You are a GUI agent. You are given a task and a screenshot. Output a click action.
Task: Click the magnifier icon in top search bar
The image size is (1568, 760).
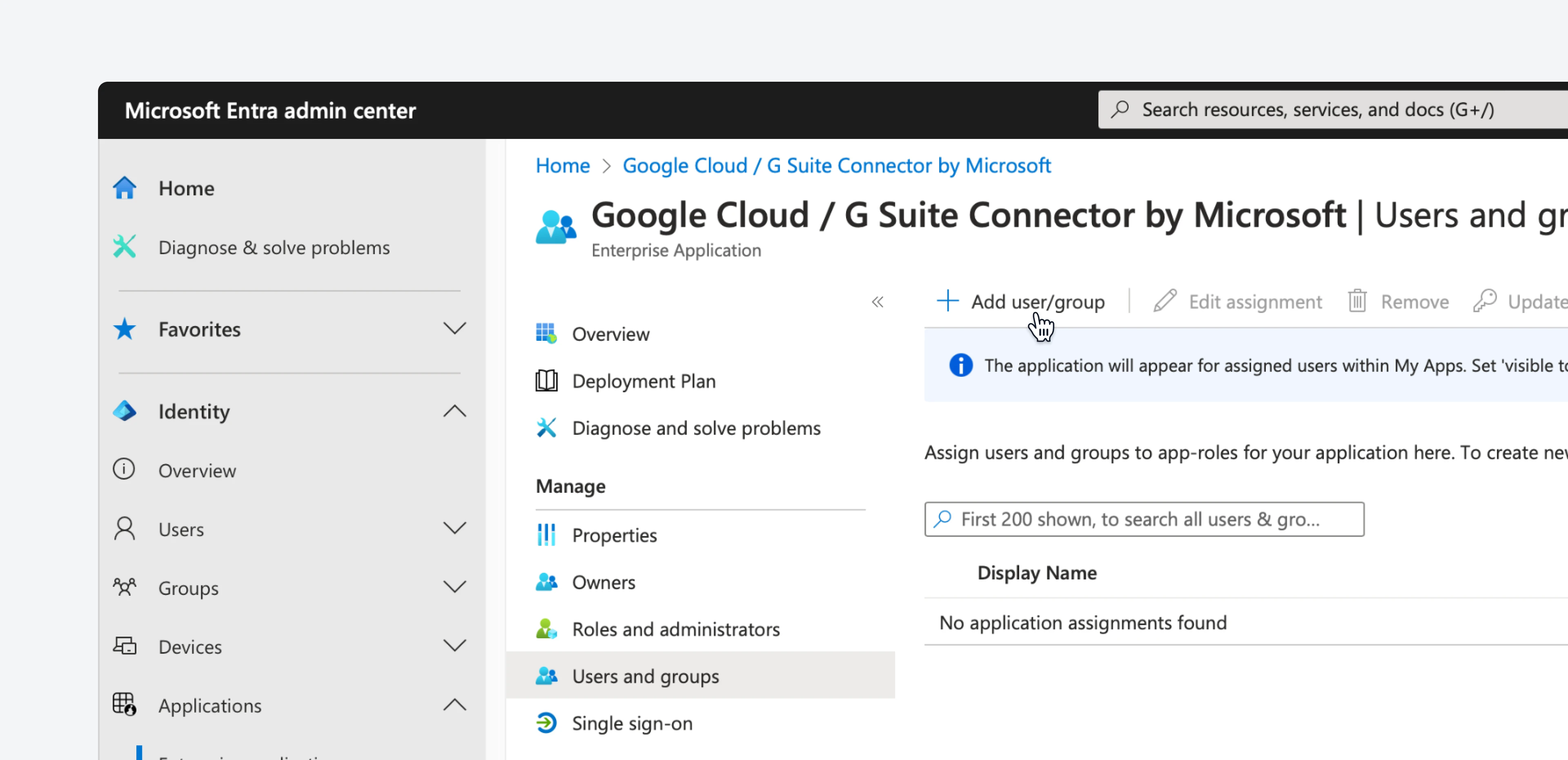[1120, 110]
